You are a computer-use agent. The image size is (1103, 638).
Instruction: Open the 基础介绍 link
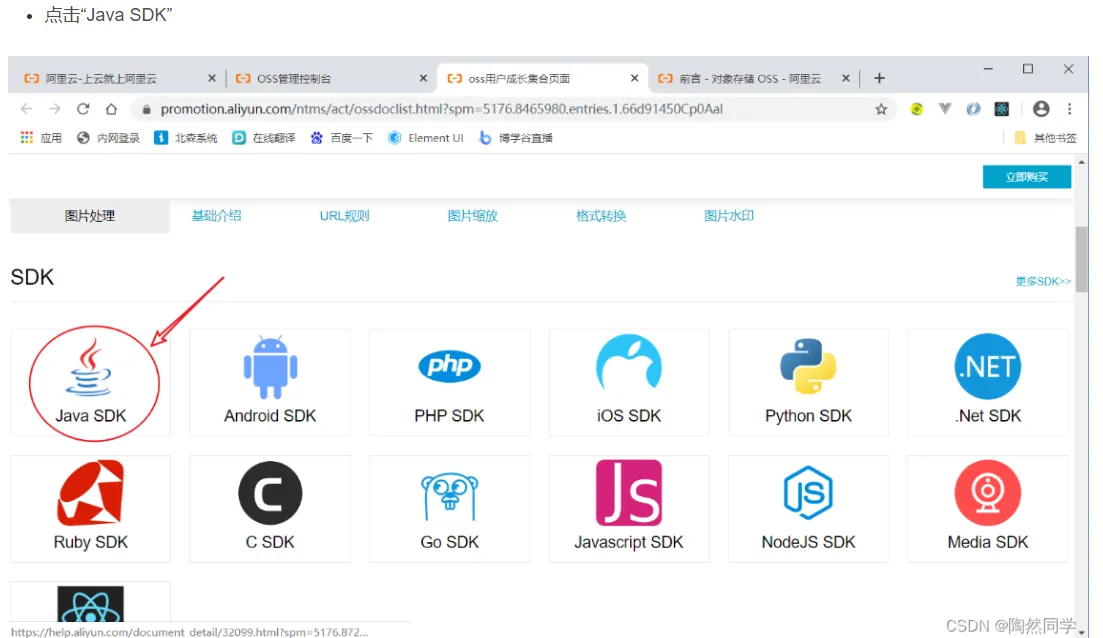tap(217, 216)
